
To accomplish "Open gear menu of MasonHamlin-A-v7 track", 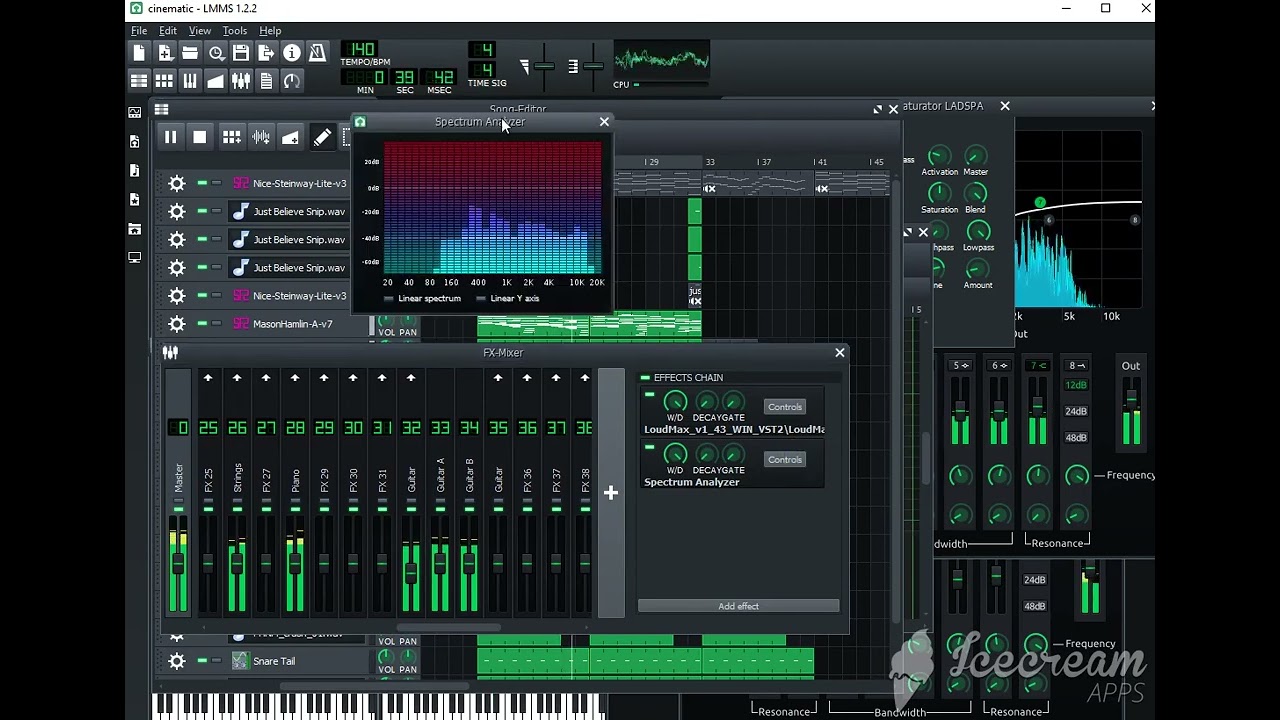I will (177, 324).
